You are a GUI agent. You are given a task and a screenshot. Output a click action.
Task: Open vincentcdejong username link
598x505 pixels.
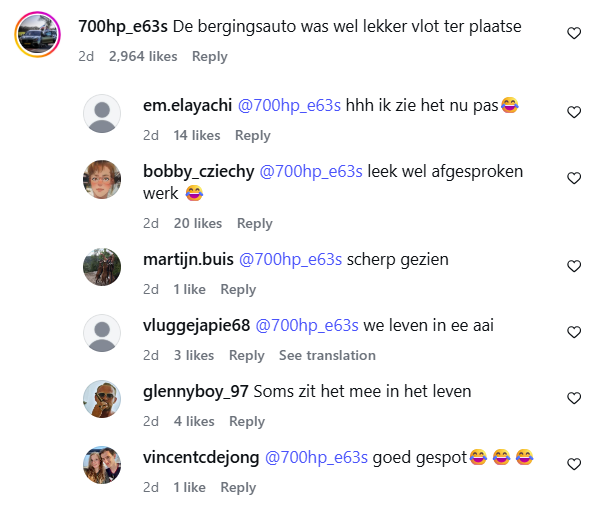pos(201,457)
